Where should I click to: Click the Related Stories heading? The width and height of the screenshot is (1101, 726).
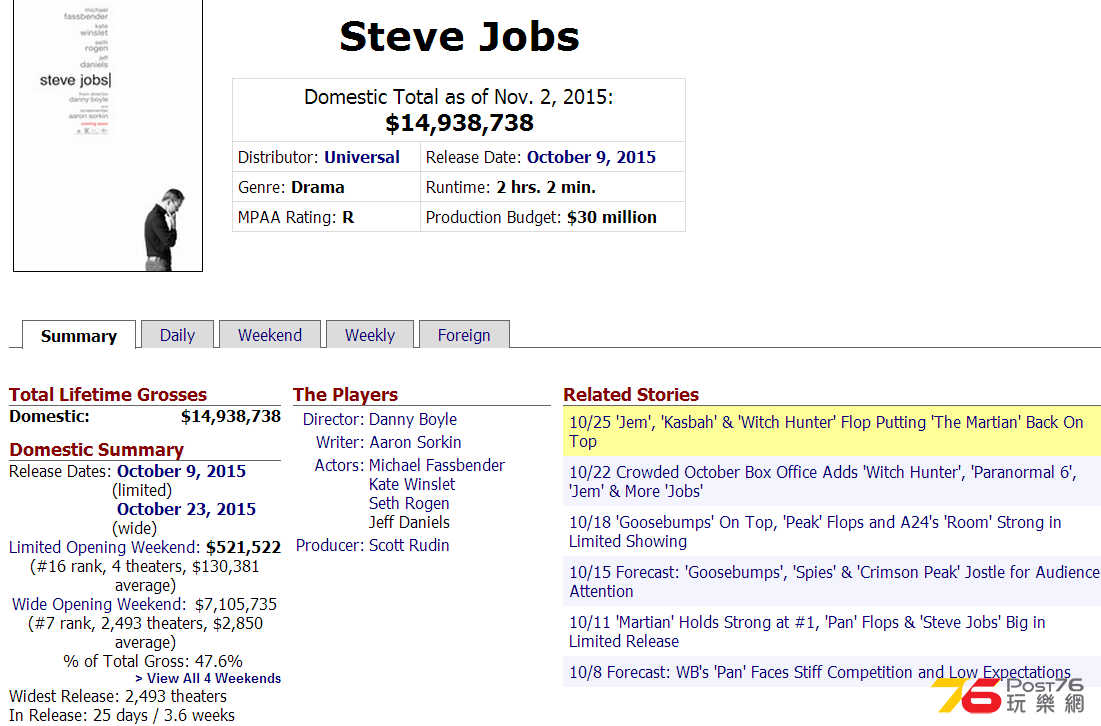(x=631, y=395)
